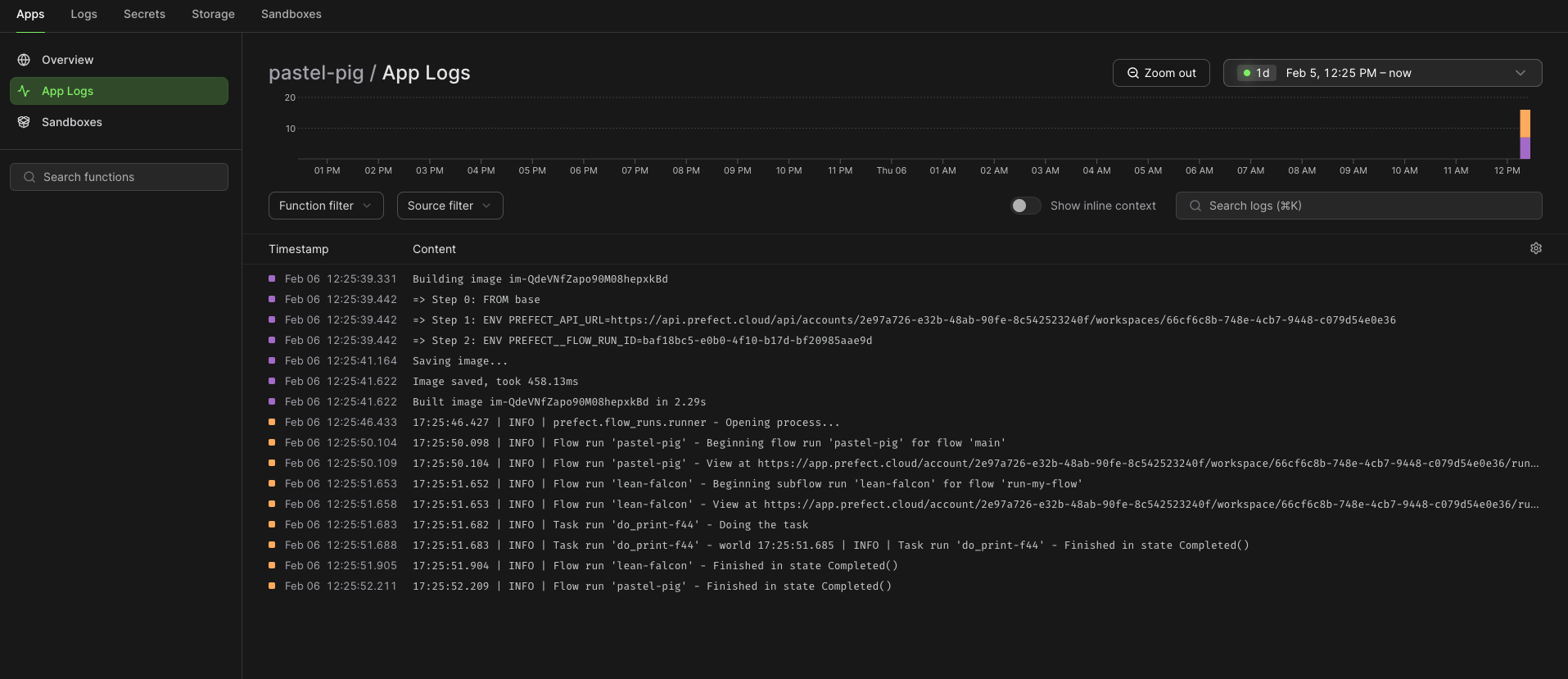The width and height of the screenshot is (1568, 679).
Task: Click the magnifier icon in Search logs field
Action: 1195,206
